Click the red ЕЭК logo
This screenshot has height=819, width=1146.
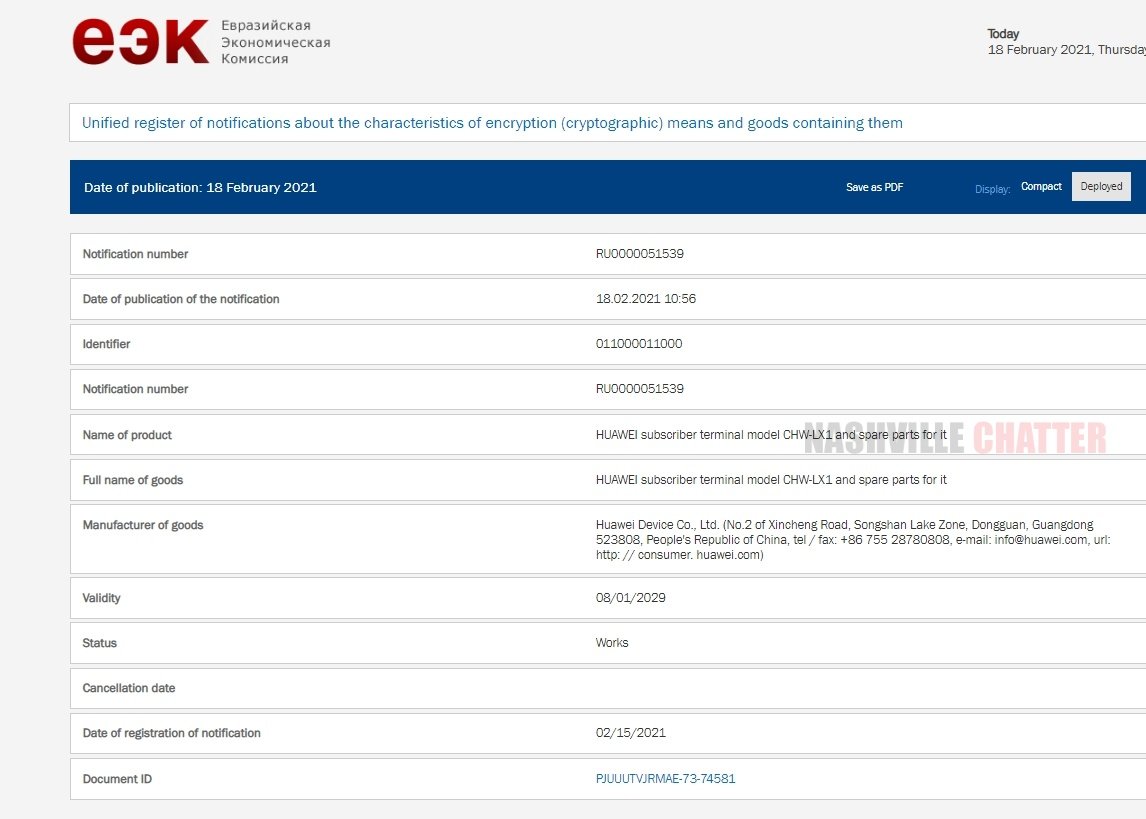[x=140, y=42]
